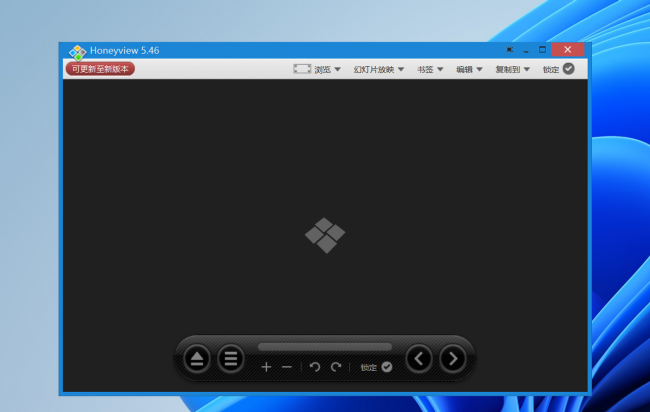Toggle fullscreen mode icon in title bar
Image resolution: width=650 pixels, height=412 pixels.
point(509,50)
